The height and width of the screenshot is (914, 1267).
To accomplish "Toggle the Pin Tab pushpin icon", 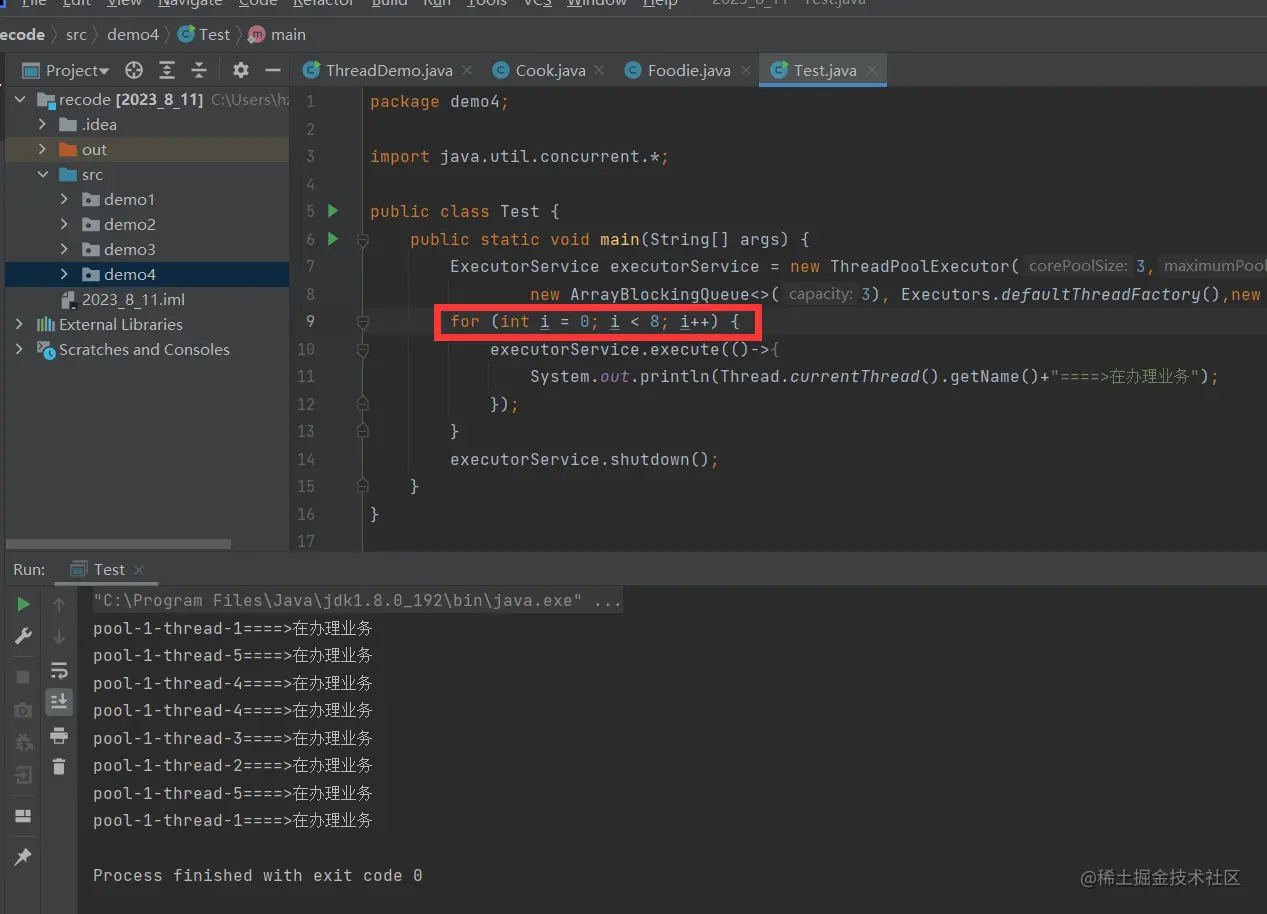I will click(x=23, y=857).
